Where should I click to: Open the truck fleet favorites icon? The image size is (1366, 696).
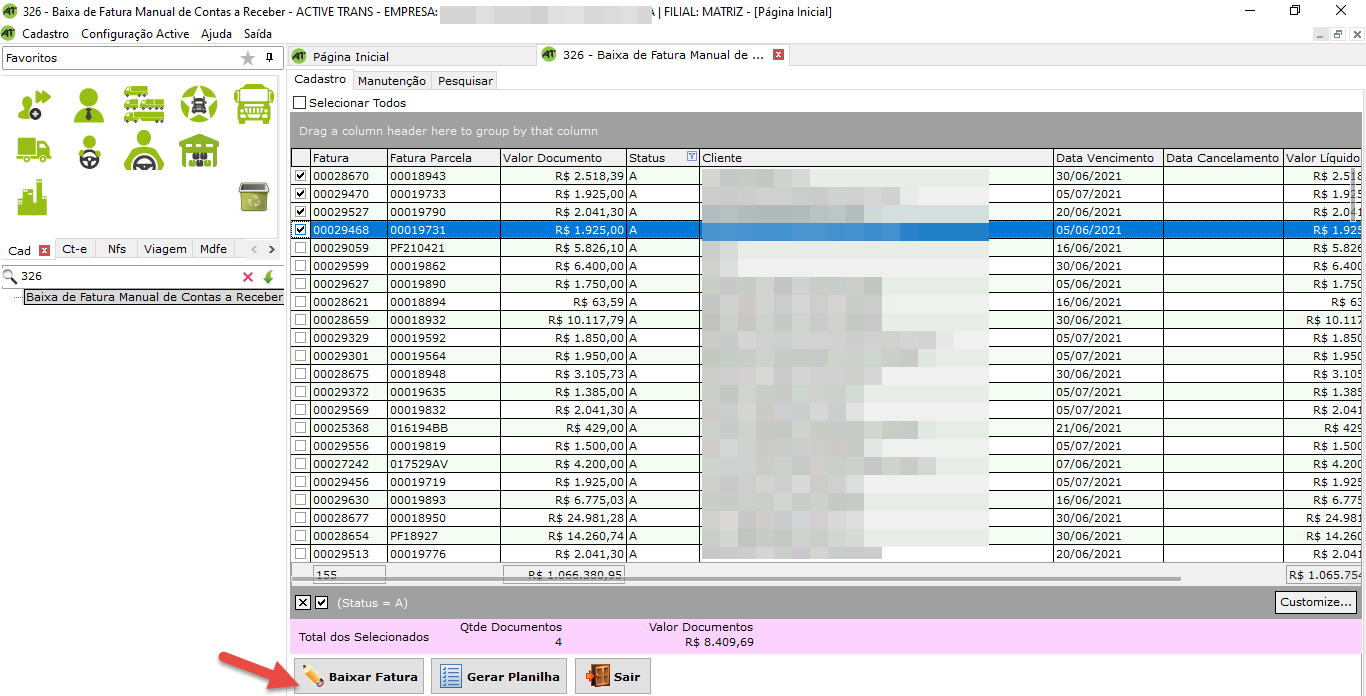(144, 104)
